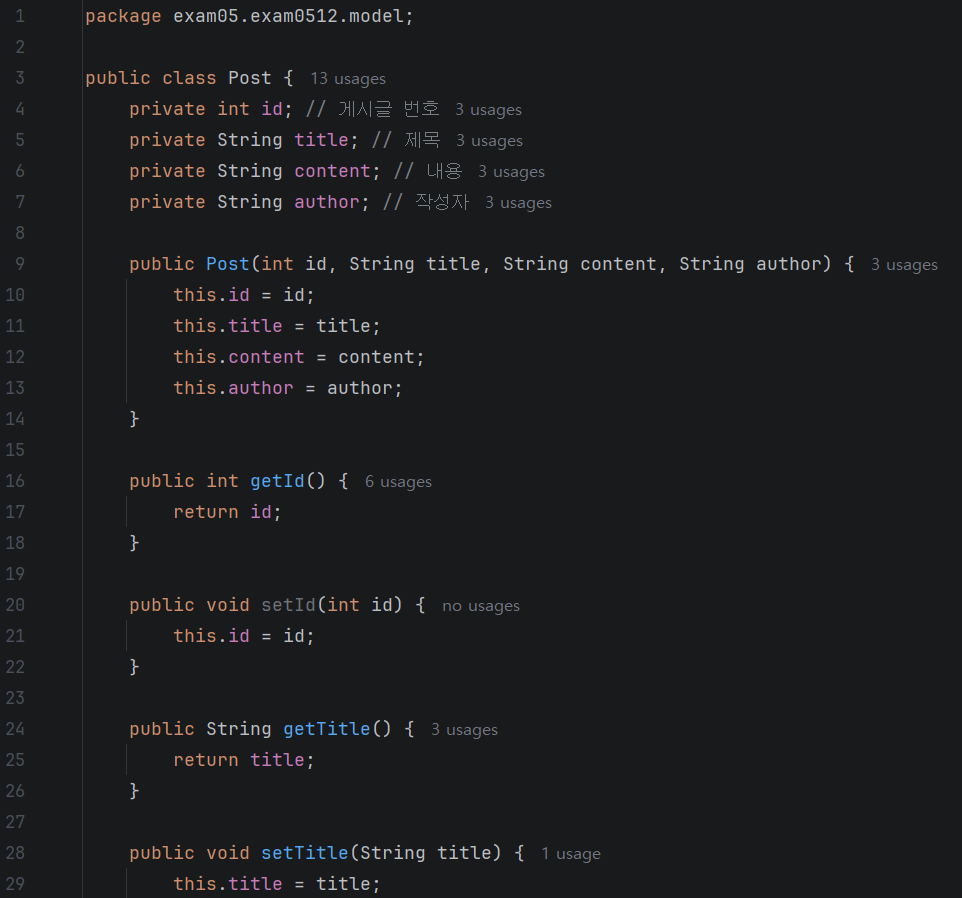
Task: Click the '3 usages' hint for the author field
Action: point(518,202)
